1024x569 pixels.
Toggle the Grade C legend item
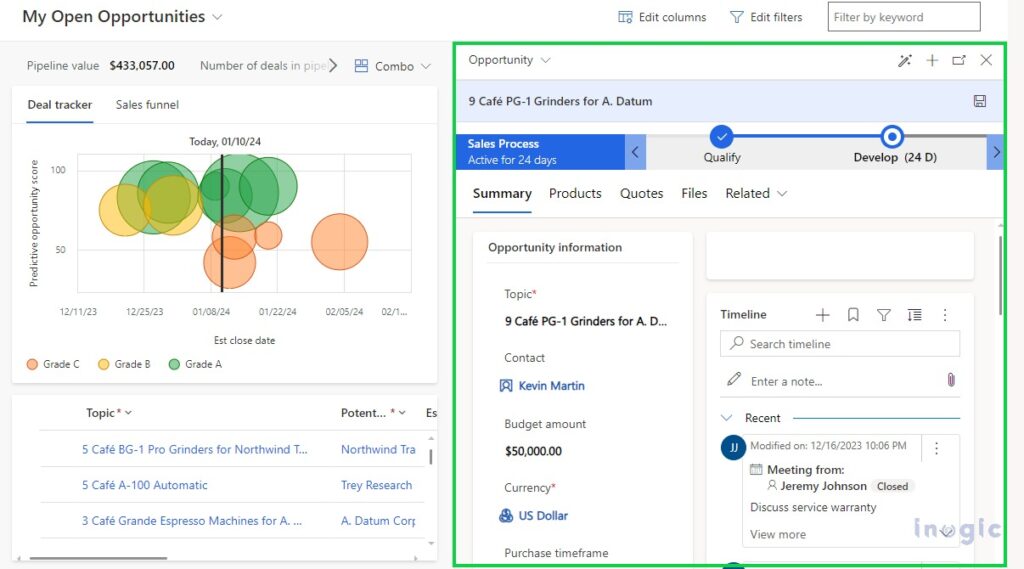pos(53,365)
